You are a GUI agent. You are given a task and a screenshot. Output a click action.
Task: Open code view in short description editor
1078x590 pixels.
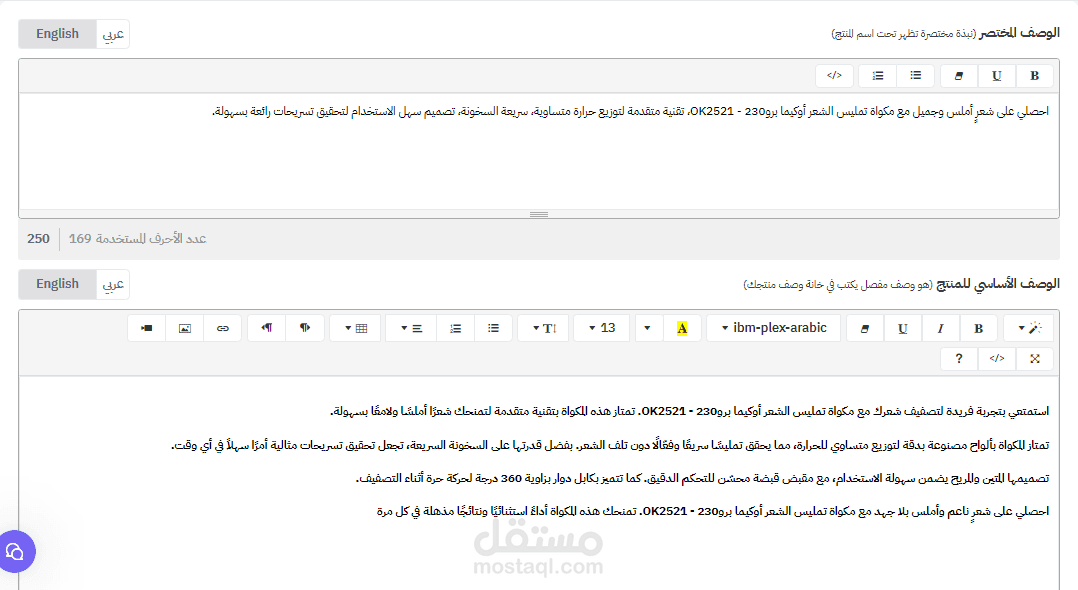(x=834, y=76)
